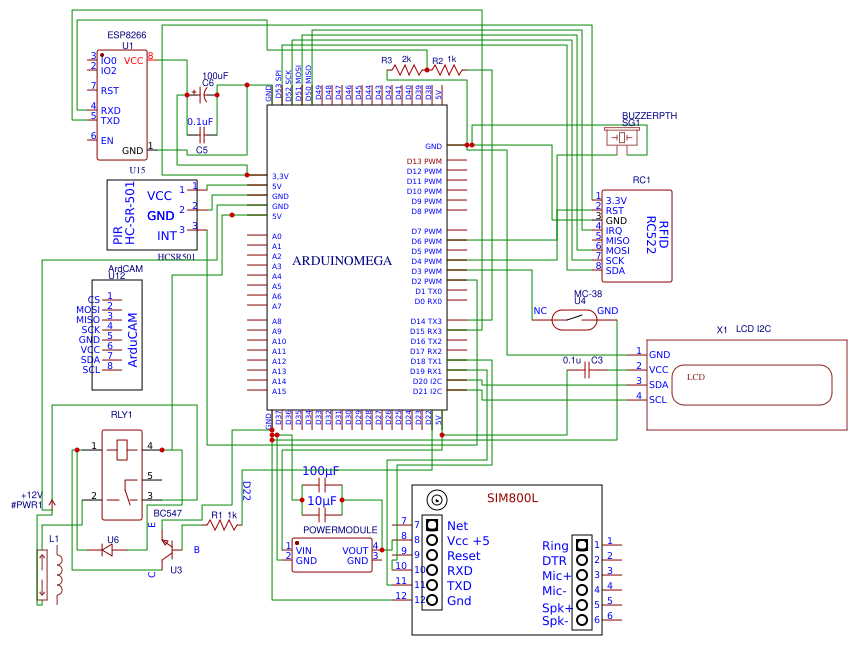
Task: Click the red VCC label on ESP8266
Action: point(133,61)
